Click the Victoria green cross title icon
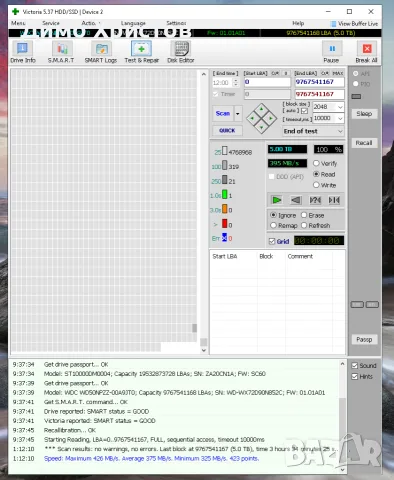The height and width of the screenshot is (480, 394). pos(15,12)
